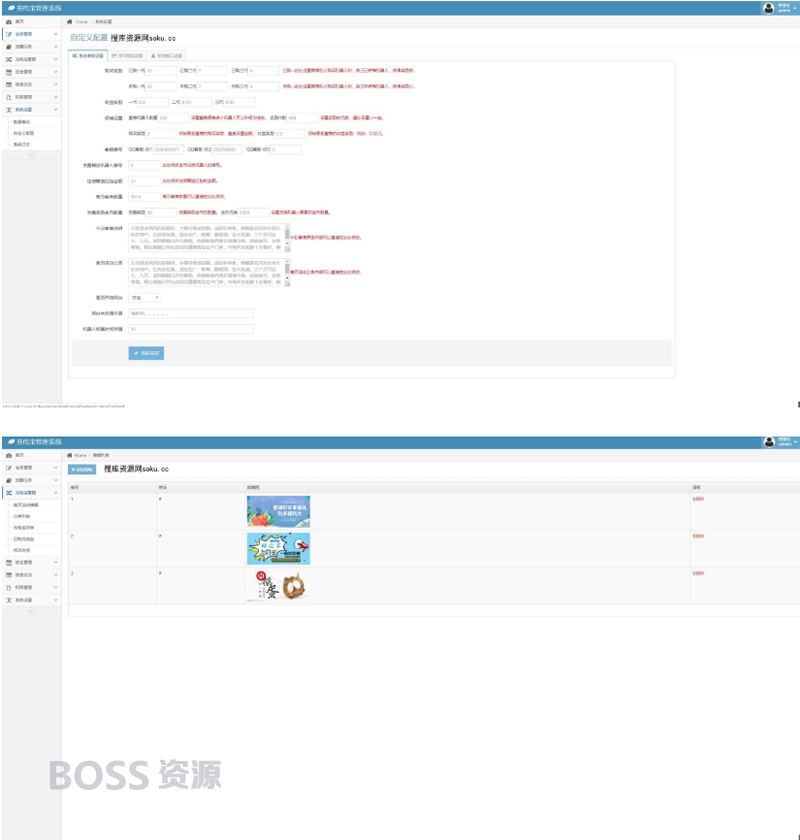Image resolution: width=800 pixels, height=840 pixels.
Task: Click red delete link in banner row 3
Action: pos(698,573)
